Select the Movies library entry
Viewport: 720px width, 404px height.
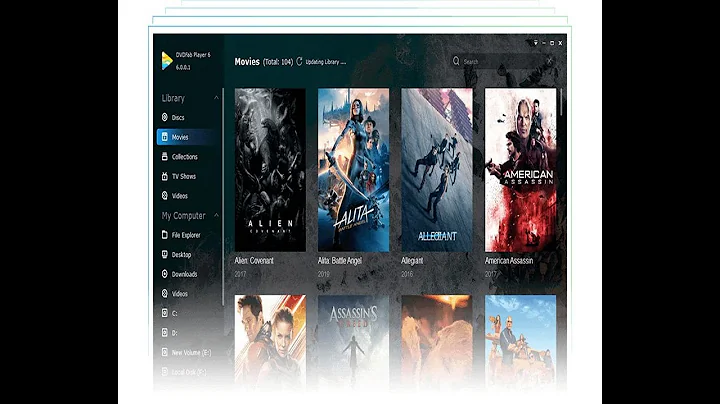coord(186,137)
